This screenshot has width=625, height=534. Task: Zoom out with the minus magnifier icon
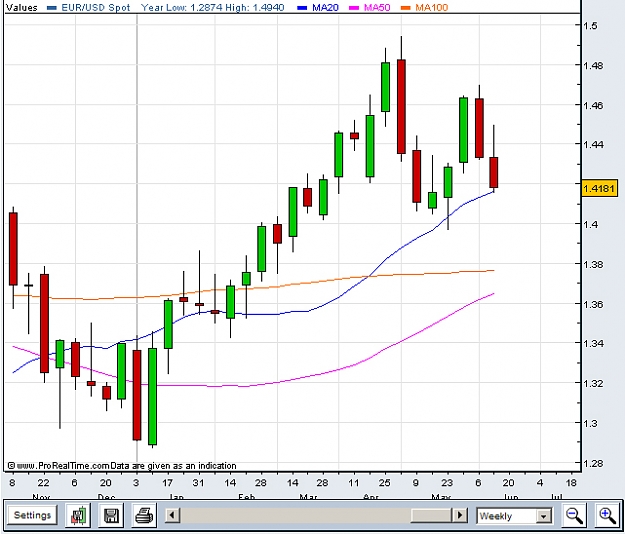[x=574, y=515]
